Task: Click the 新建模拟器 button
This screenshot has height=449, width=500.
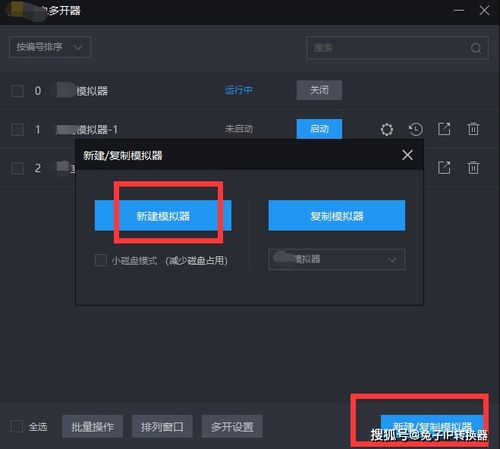Action: click(x=163, y=216)
